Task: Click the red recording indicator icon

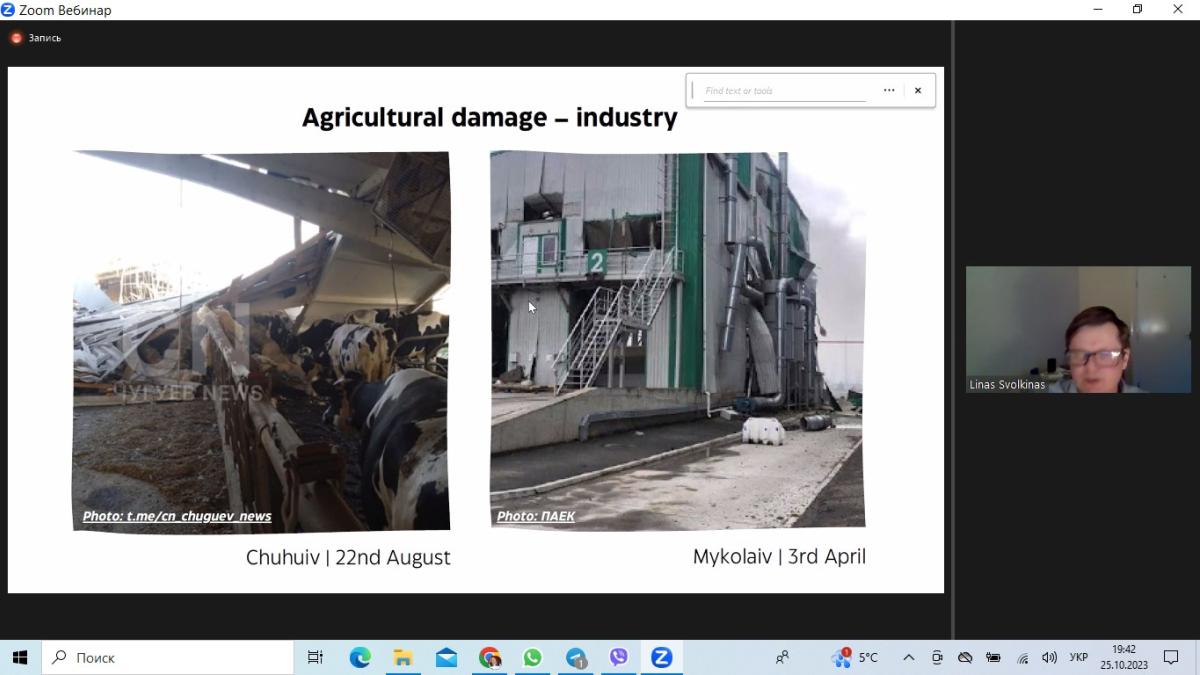Action: click(16, 38)
